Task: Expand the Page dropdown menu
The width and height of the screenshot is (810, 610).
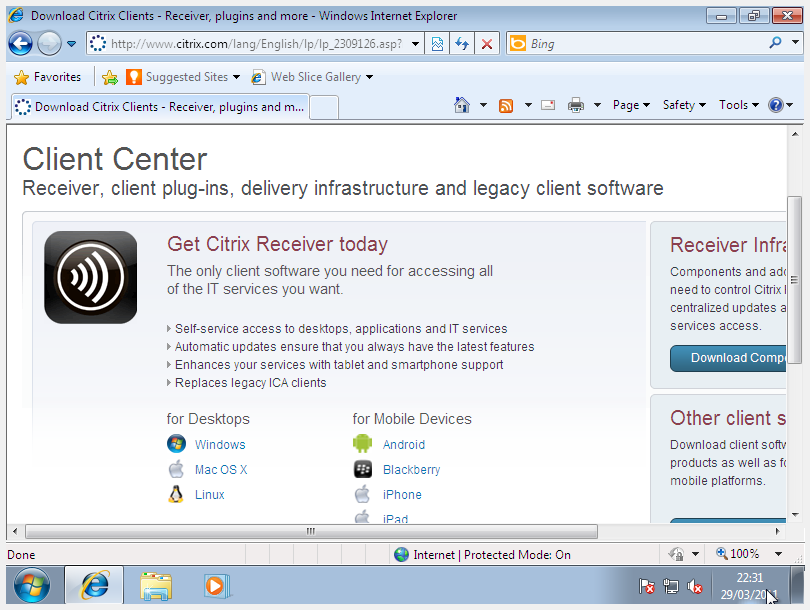Action: tap(630, 105)
